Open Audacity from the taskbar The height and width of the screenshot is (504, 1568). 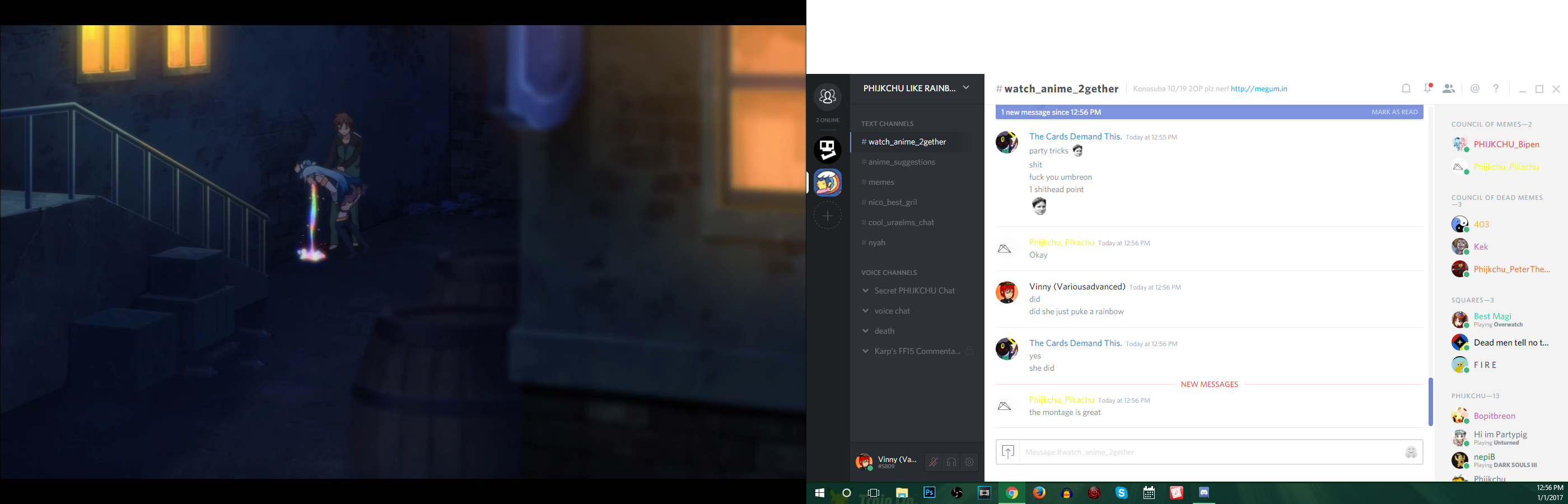pyautogui.click(x=1066, y=493)
